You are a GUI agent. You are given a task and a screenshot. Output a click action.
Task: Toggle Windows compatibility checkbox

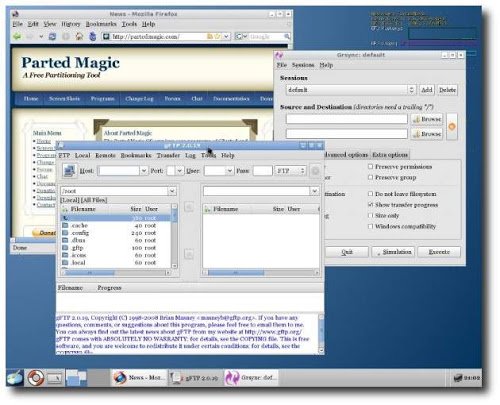pos(370,226)
